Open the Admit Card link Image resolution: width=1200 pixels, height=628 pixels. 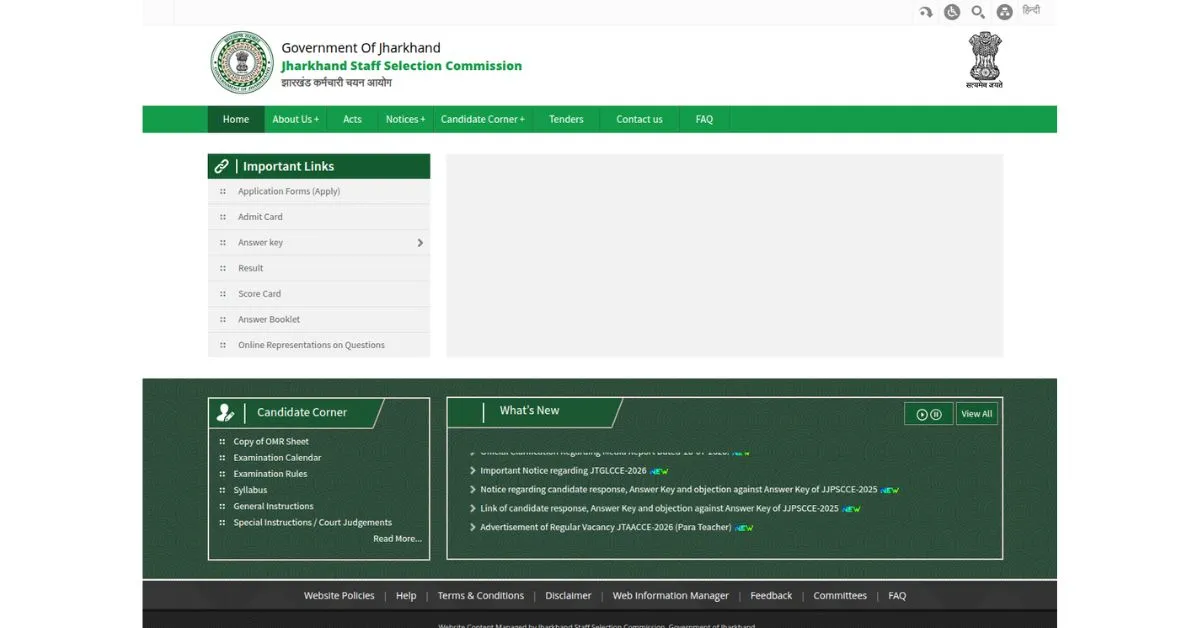tap(260, 217)
